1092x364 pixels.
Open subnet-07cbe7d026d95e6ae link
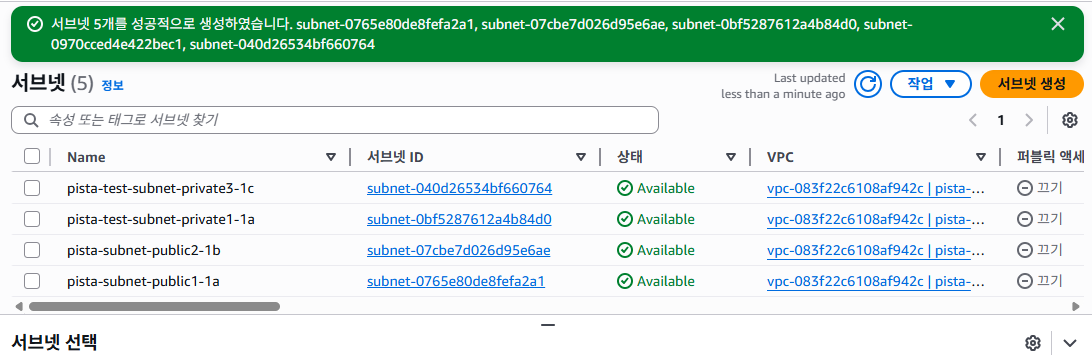(459, 250)
